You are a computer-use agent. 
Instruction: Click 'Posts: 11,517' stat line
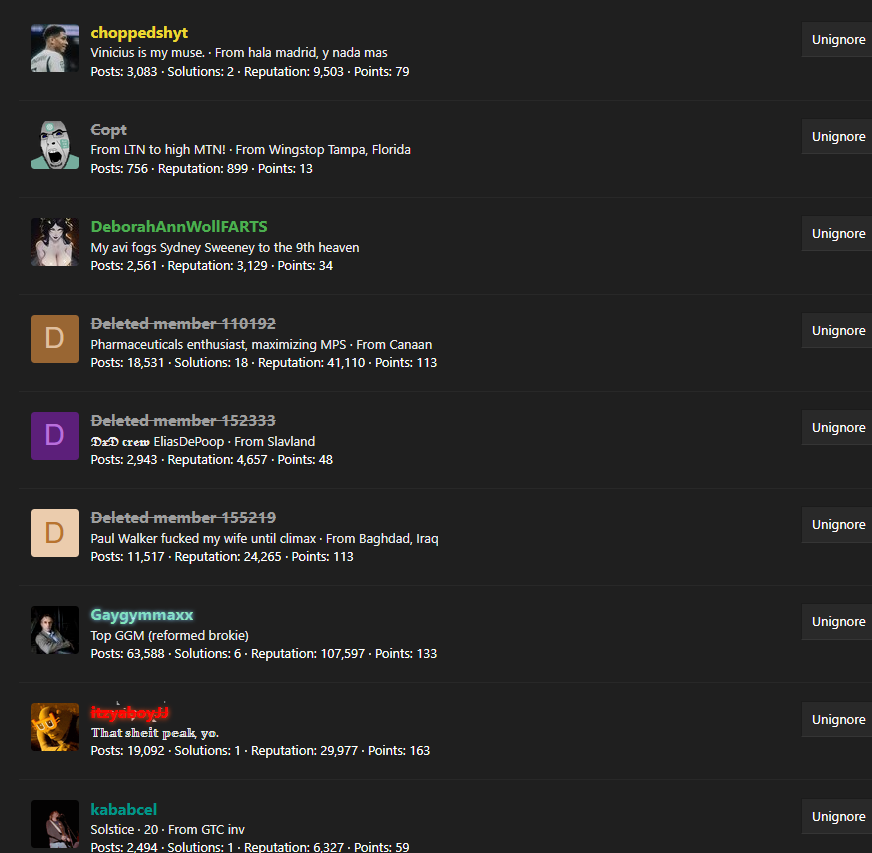(222, 557)
